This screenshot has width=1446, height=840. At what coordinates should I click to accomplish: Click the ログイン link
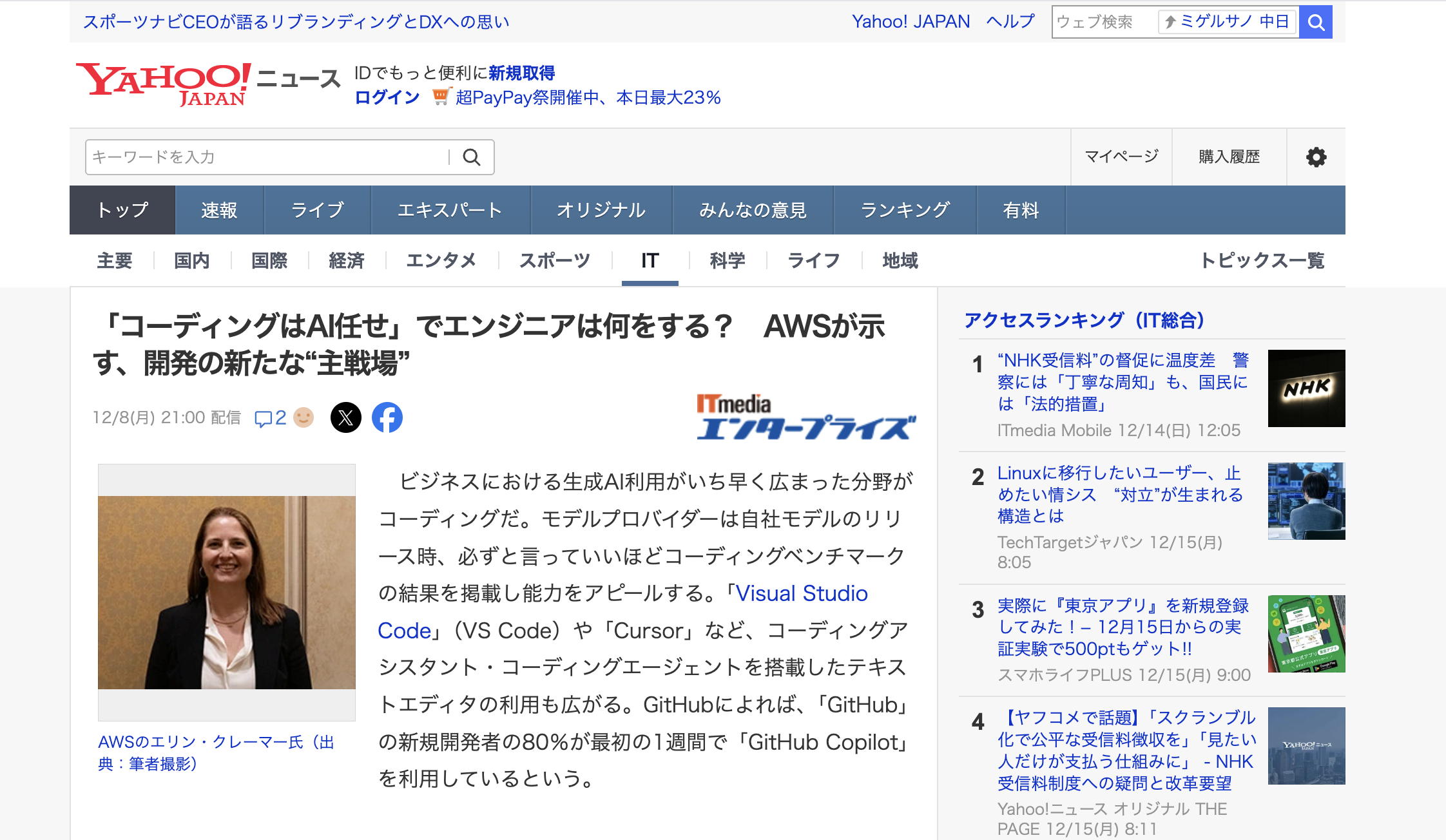(387, 97)
